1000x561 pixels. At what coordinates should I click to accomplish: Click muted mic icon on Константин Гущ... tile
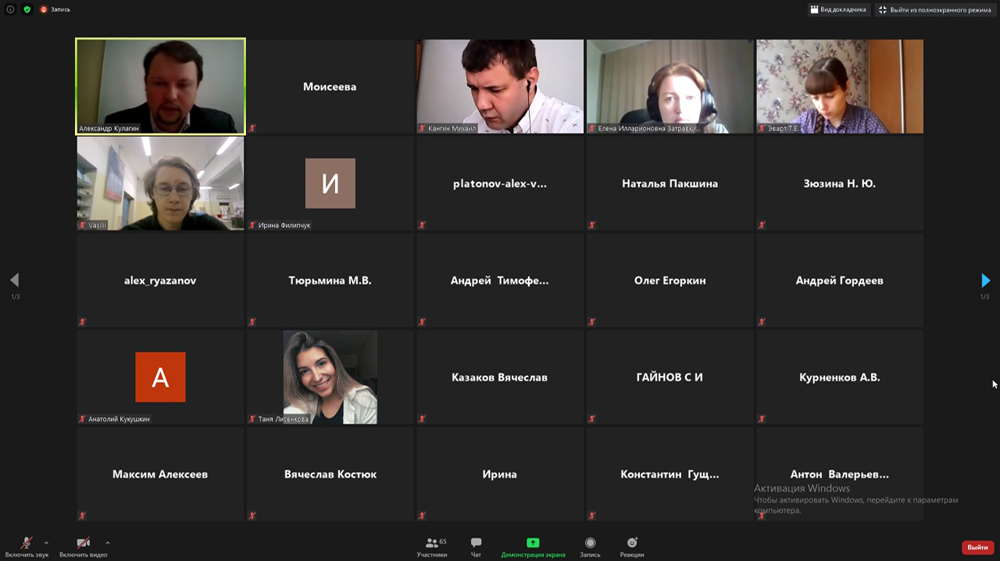[x=592, y=516]
